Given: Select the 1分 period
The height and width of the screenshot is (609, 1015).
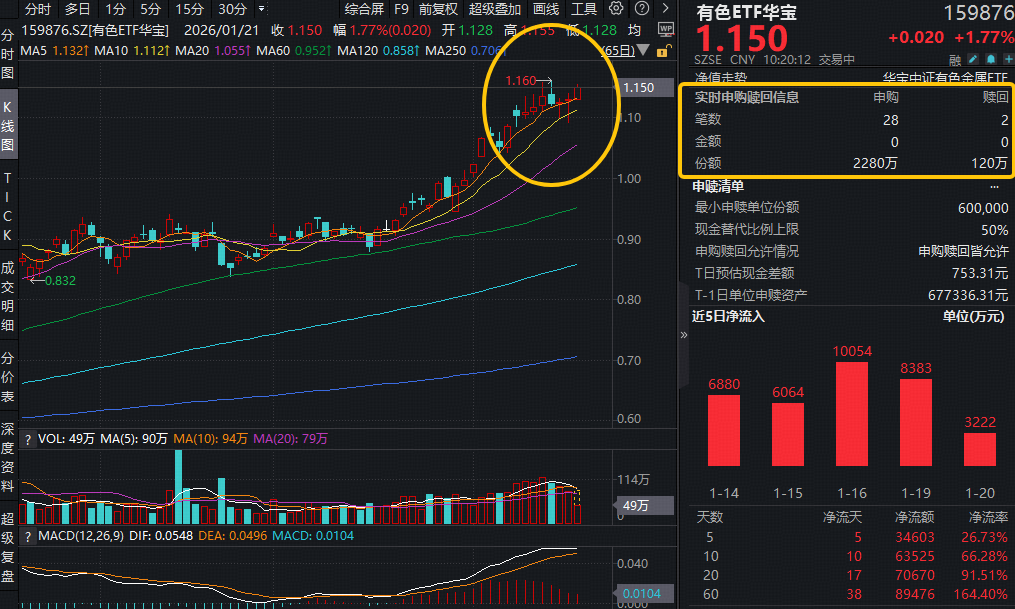Looking at the screenshot, I should coord(115,9).
